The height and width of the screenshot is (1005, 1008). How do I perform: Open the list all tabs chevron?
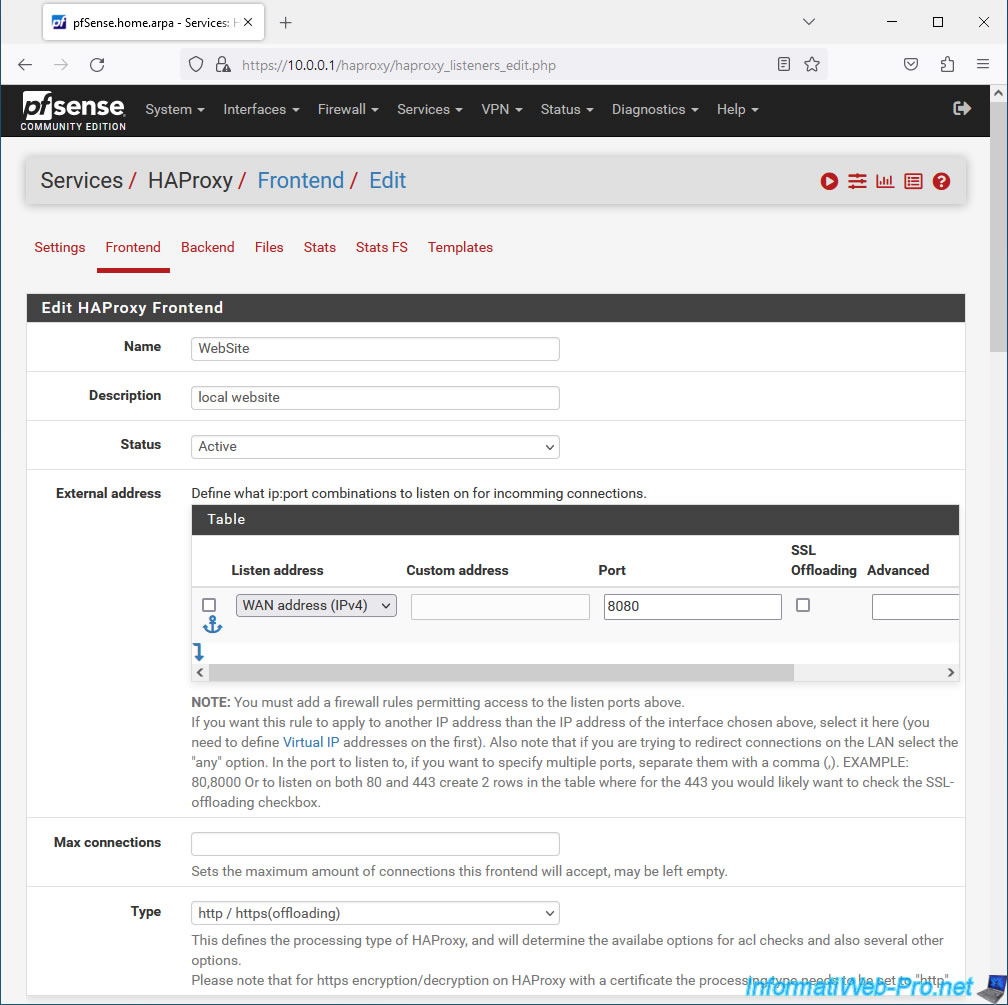[809, 22]
